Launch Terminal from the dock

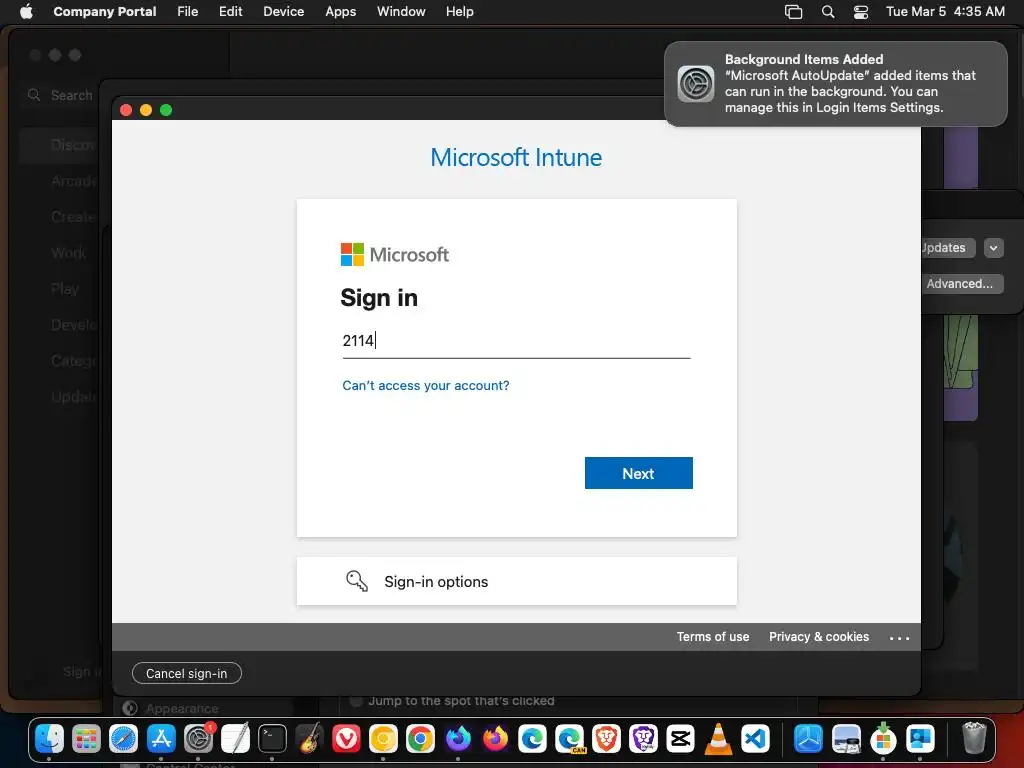[272, 739]
